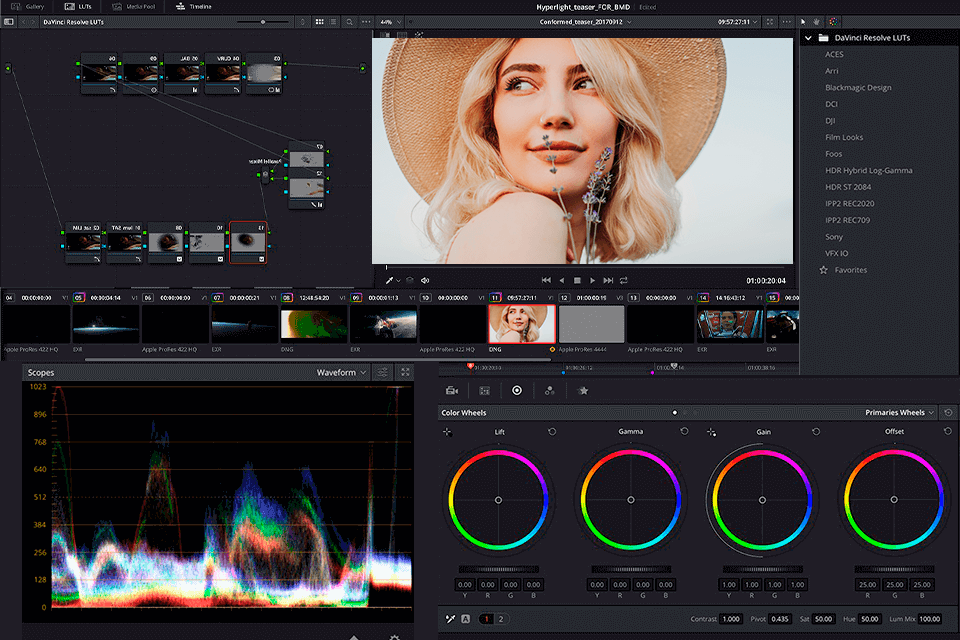Select the viewer eyedropper qualifier tool

(389, 280)
